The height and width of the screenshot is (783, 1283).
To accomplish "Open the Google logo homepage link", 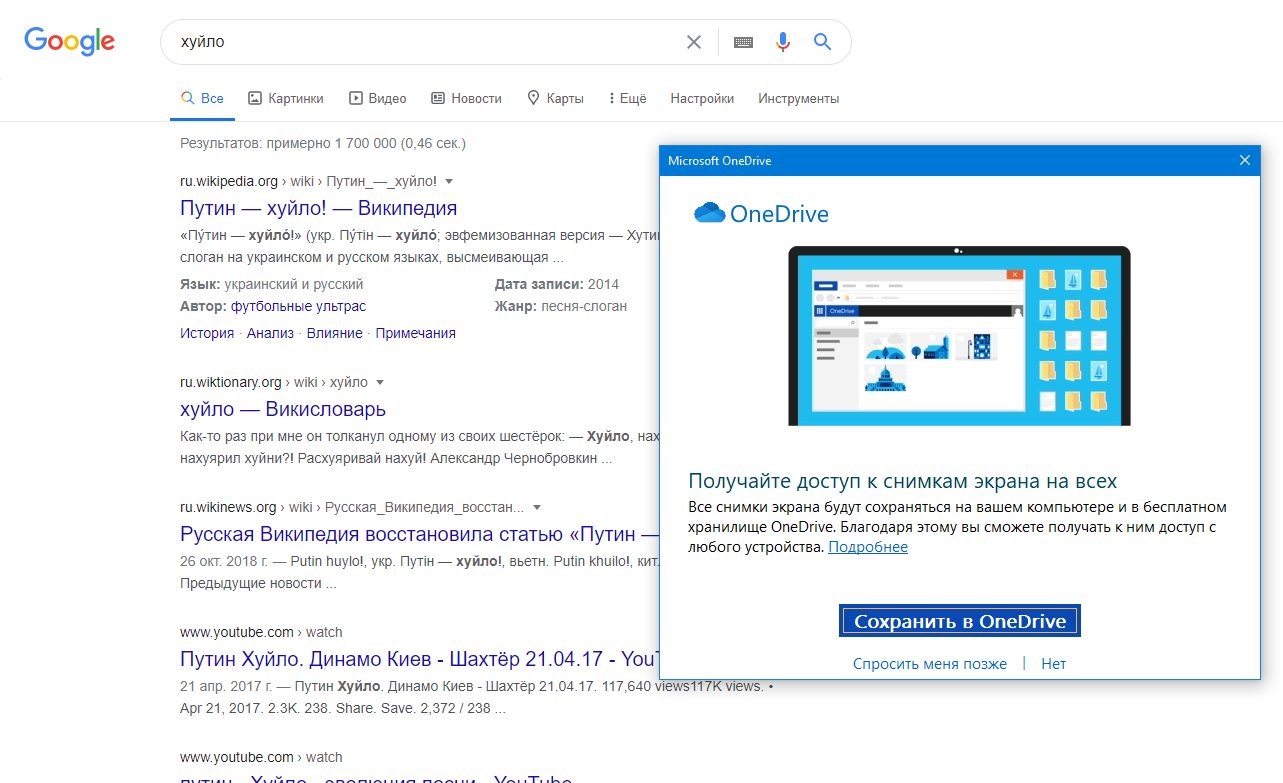I will [x=70, y=41].
